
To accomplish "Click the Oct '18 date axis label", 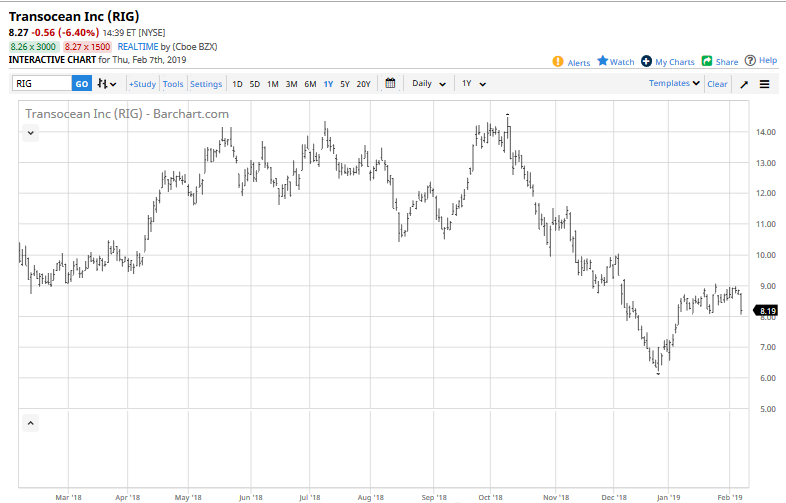I will tap(490, 497).
